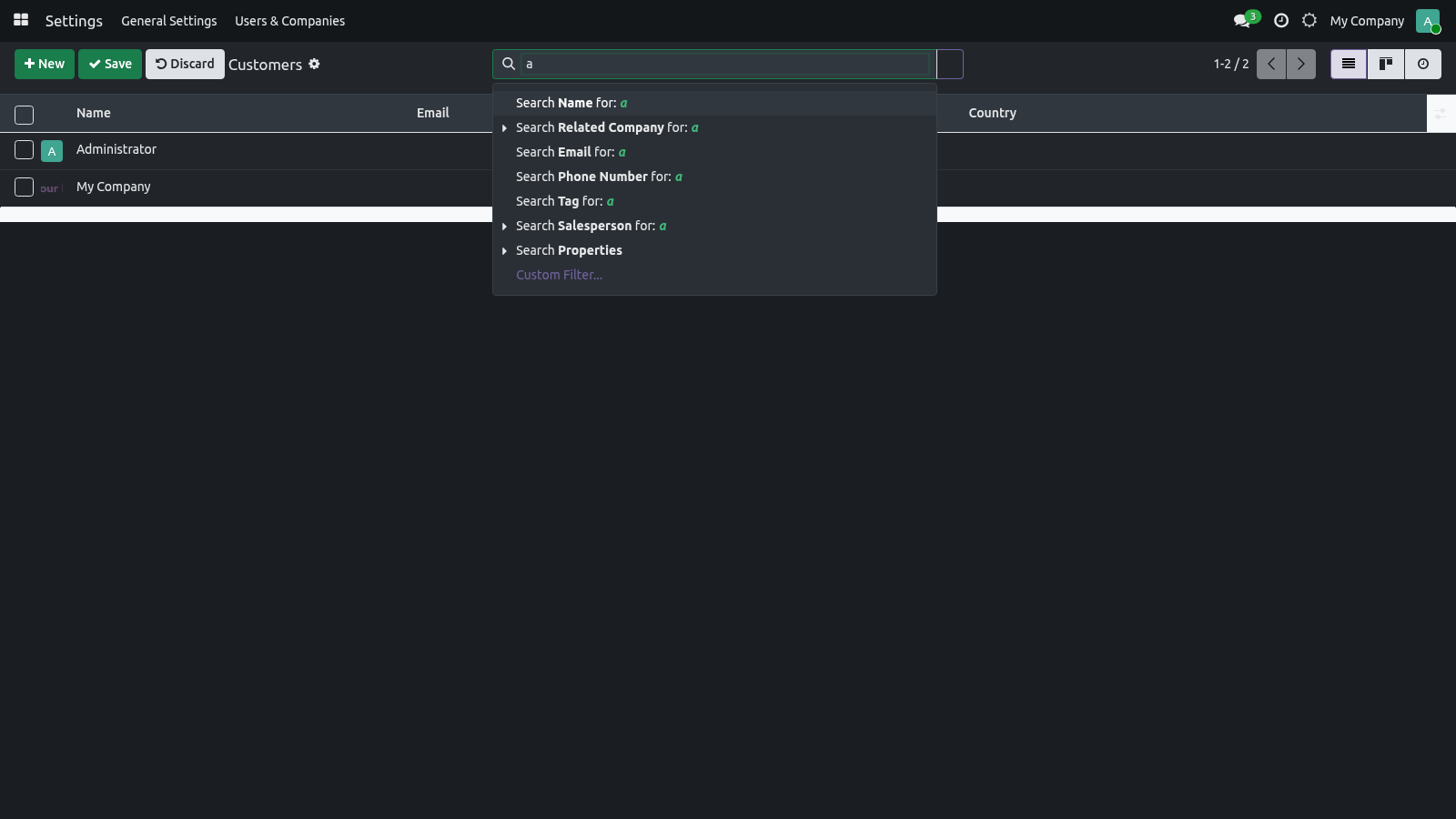
Task: Click the search magnifier icon
Action: [x=509, y=64]
